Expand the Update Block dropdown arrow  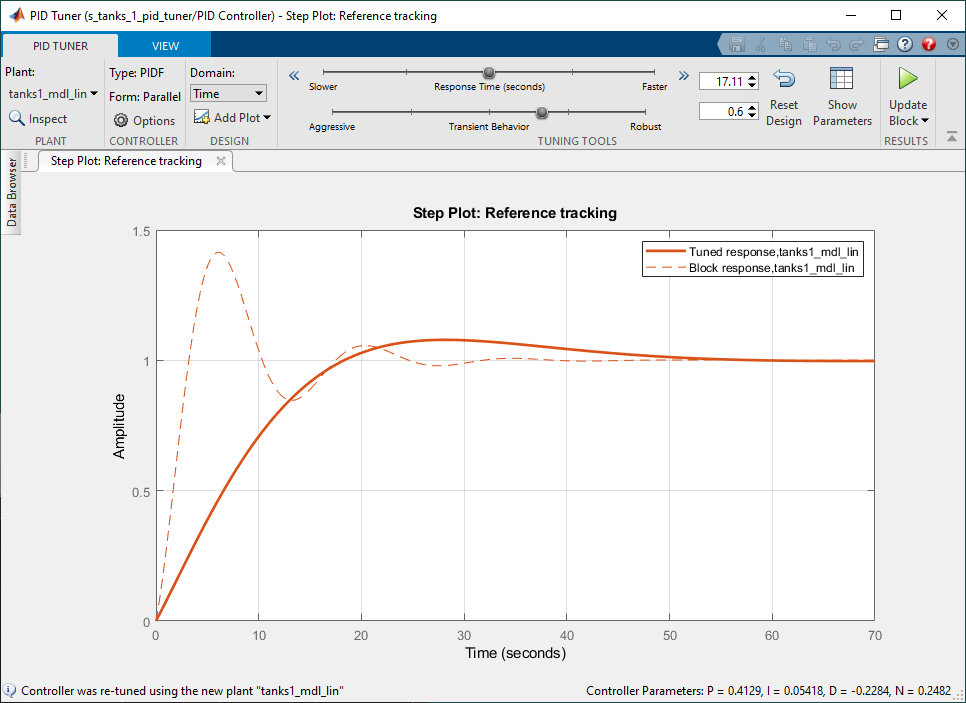pos(925,121)
